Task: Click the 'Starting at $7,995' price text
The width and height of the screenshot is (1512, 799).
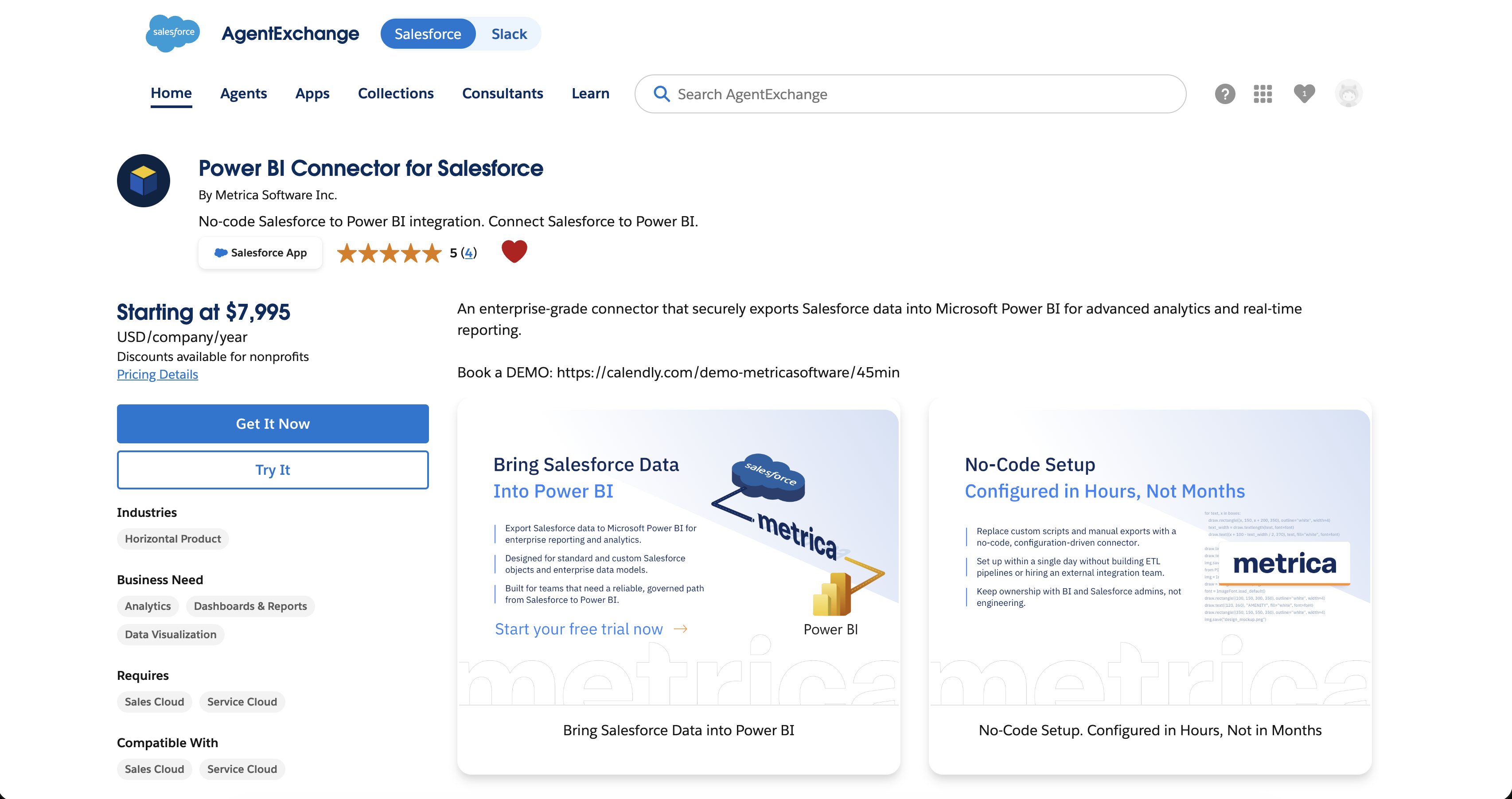Action: coord(203,312)
